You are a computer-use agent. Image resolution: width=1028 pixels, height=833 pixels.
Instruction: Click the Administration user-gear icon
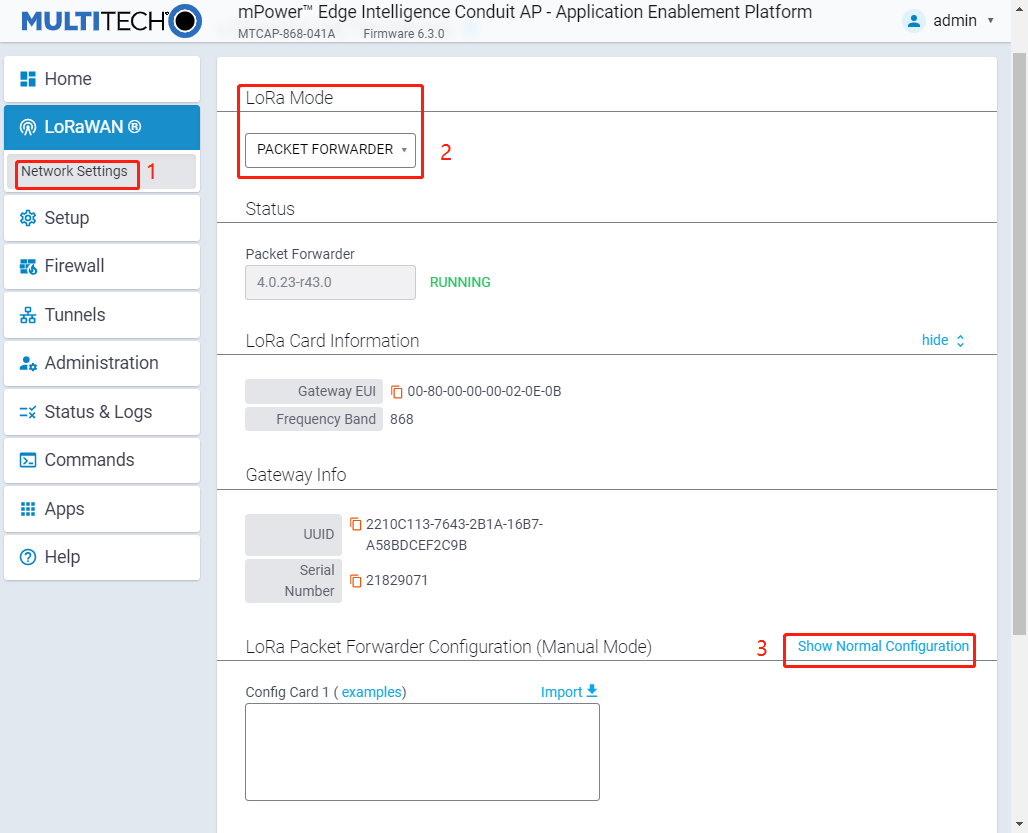point(28,363)
